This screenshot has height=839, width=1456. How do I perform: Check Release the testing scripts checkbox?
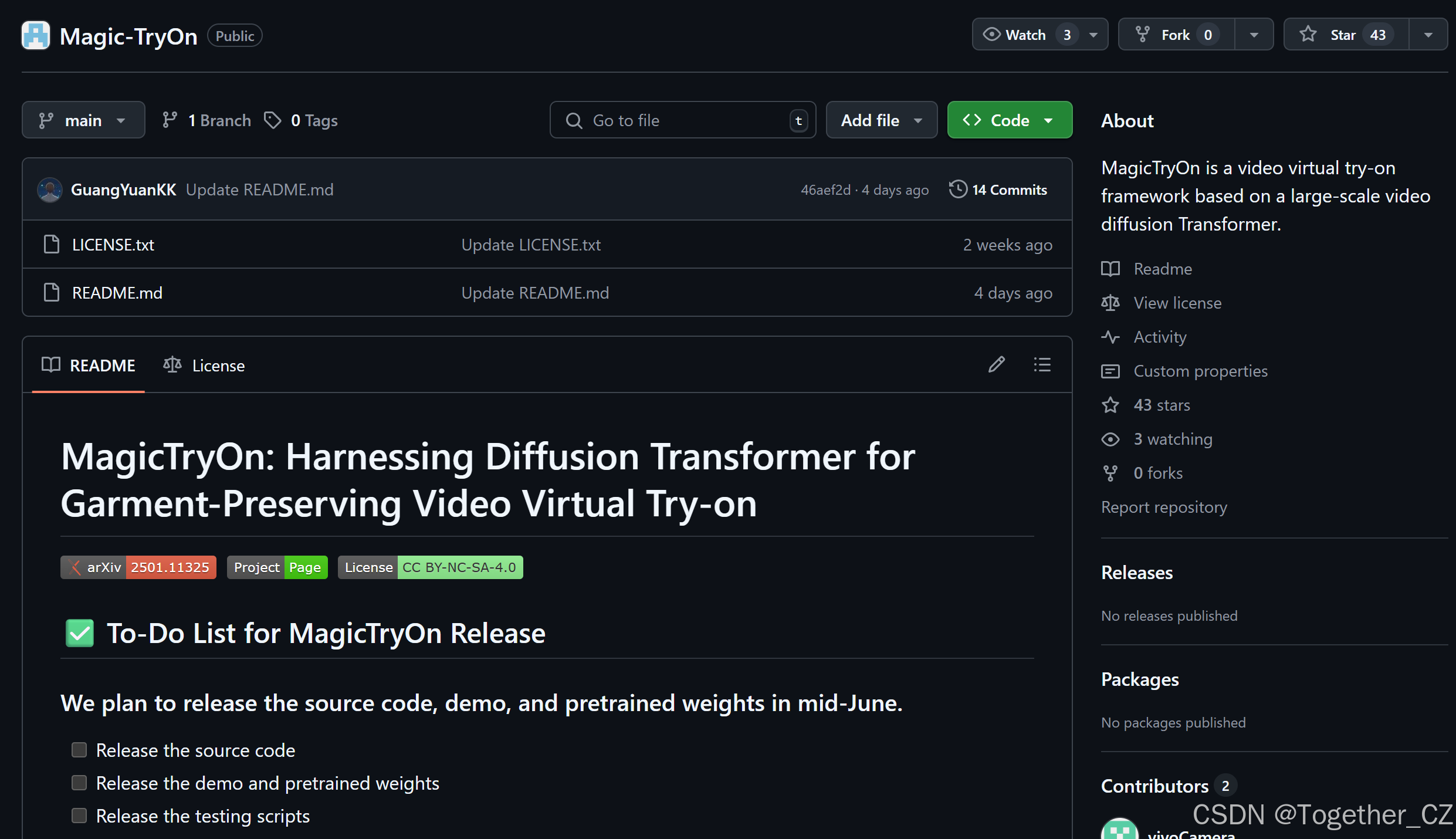(x=79, y=816)
